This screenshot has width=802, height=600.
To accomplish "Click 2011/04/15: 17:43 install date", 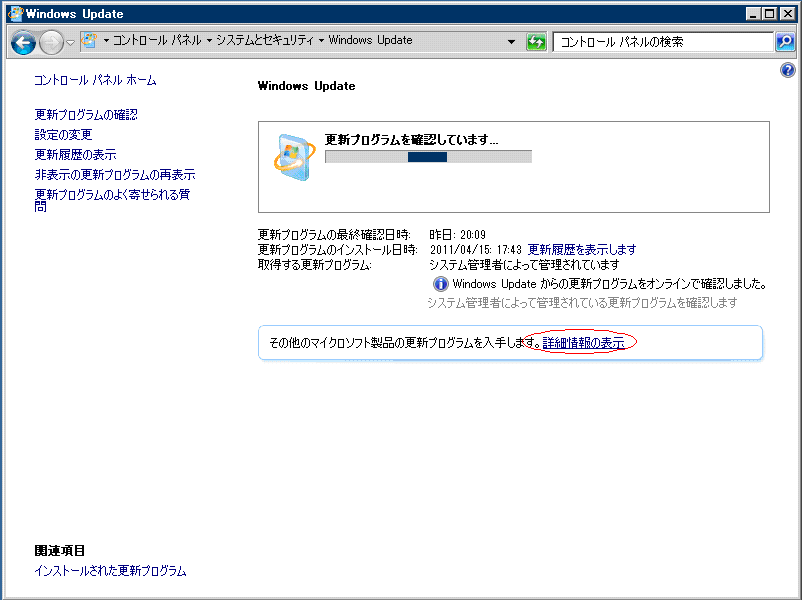I will coord(476,250).
